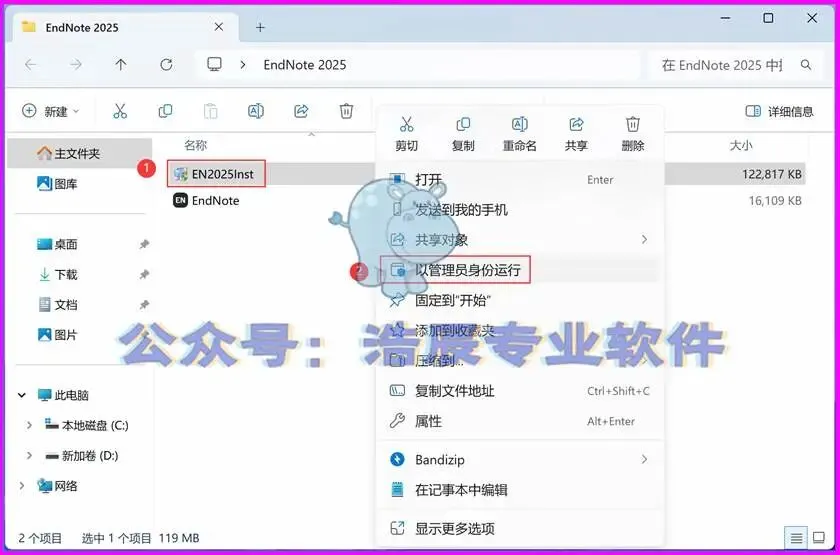The image size is (840, 555).
Task: Choose 复制 in the context menu
Action: (x=463, y=134)
